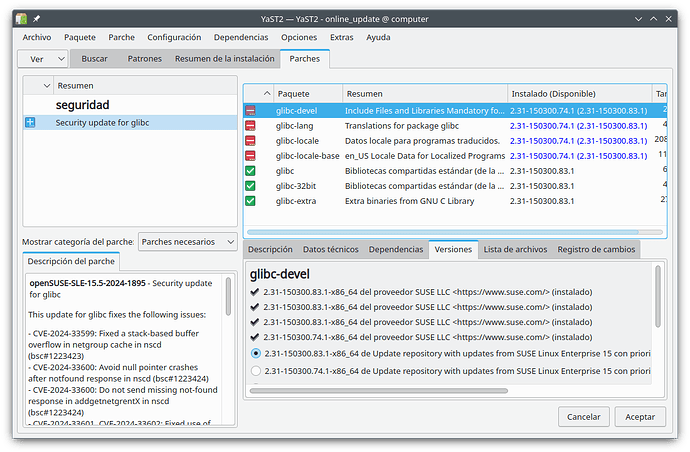Click the Cancelar button
690x452 pixels.
coord(583,416)
